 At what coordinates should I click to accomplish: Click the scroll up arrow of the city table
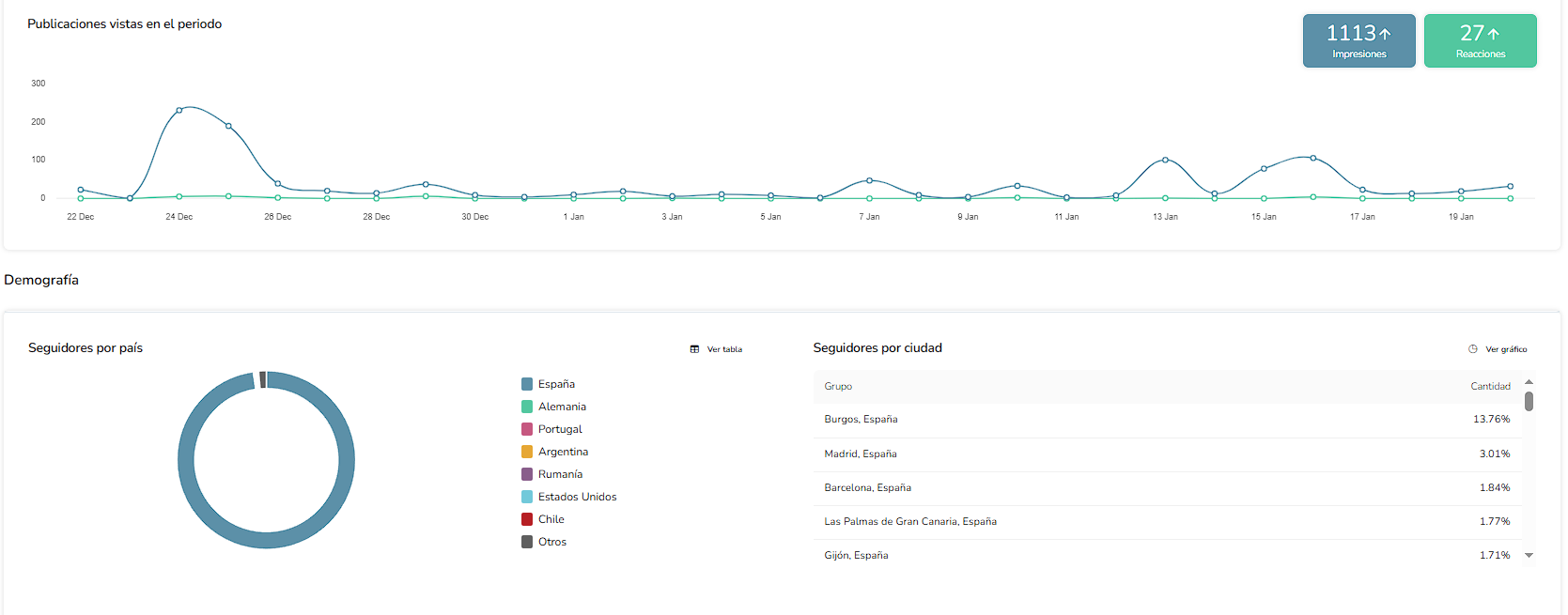pos(1529,382)
